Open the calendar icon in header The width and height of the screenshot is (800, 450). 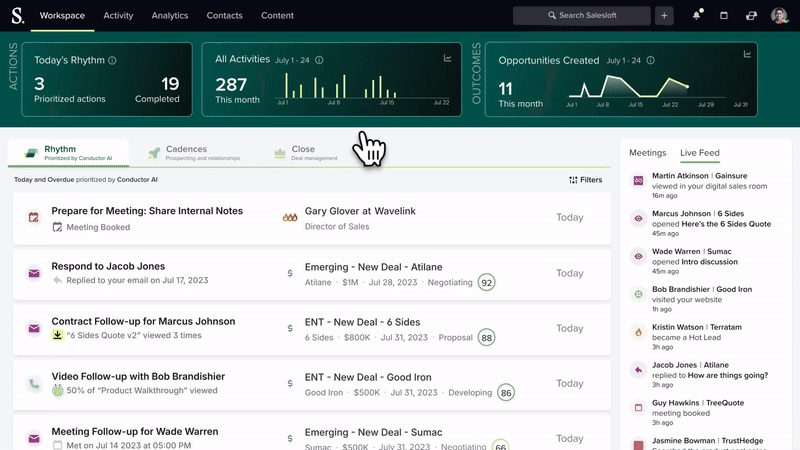tap(723, 15)
